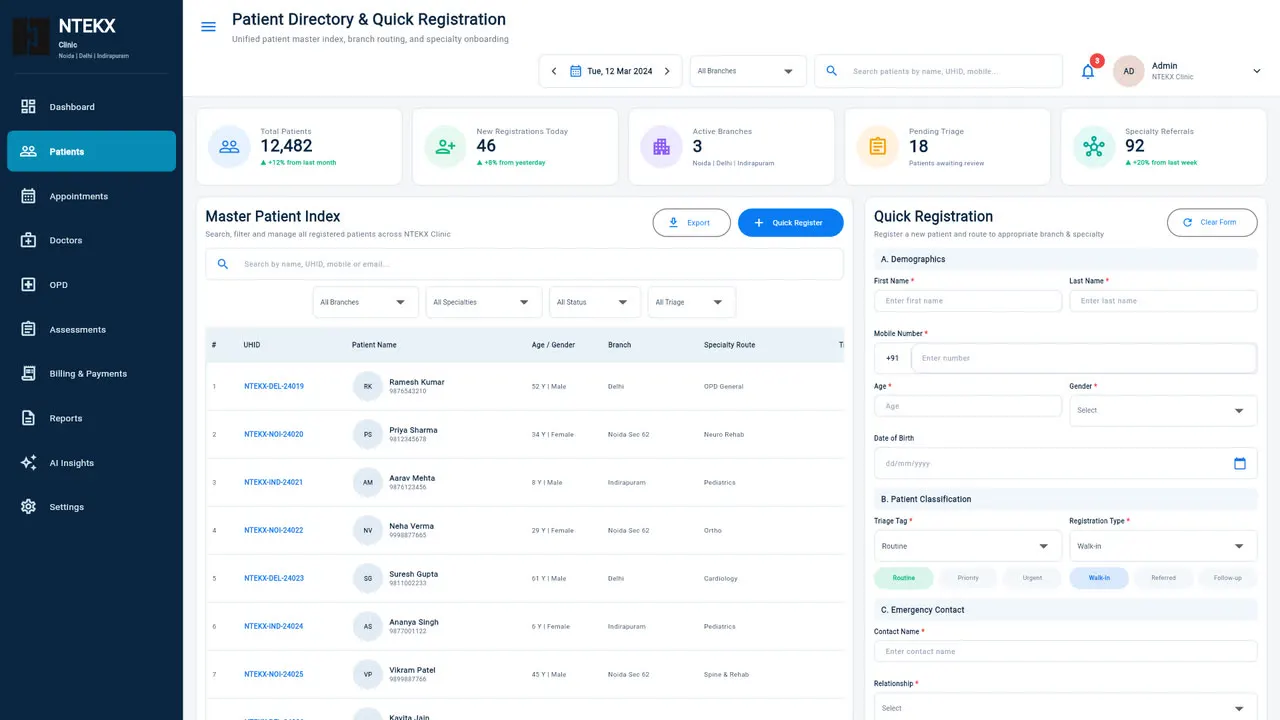Viewport: 1280px width, 720px height.
Task: Open the Triage Tag Routine dropdown
Action: (x=968, y=546)
